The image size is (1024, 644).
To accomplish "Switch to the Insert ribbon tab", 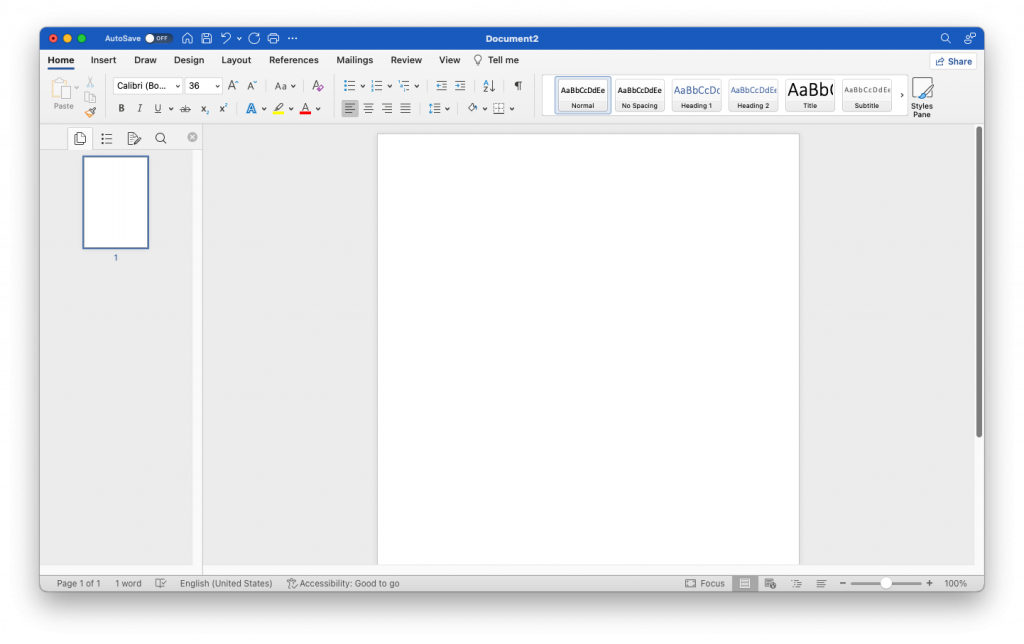I will pos(103,60).
